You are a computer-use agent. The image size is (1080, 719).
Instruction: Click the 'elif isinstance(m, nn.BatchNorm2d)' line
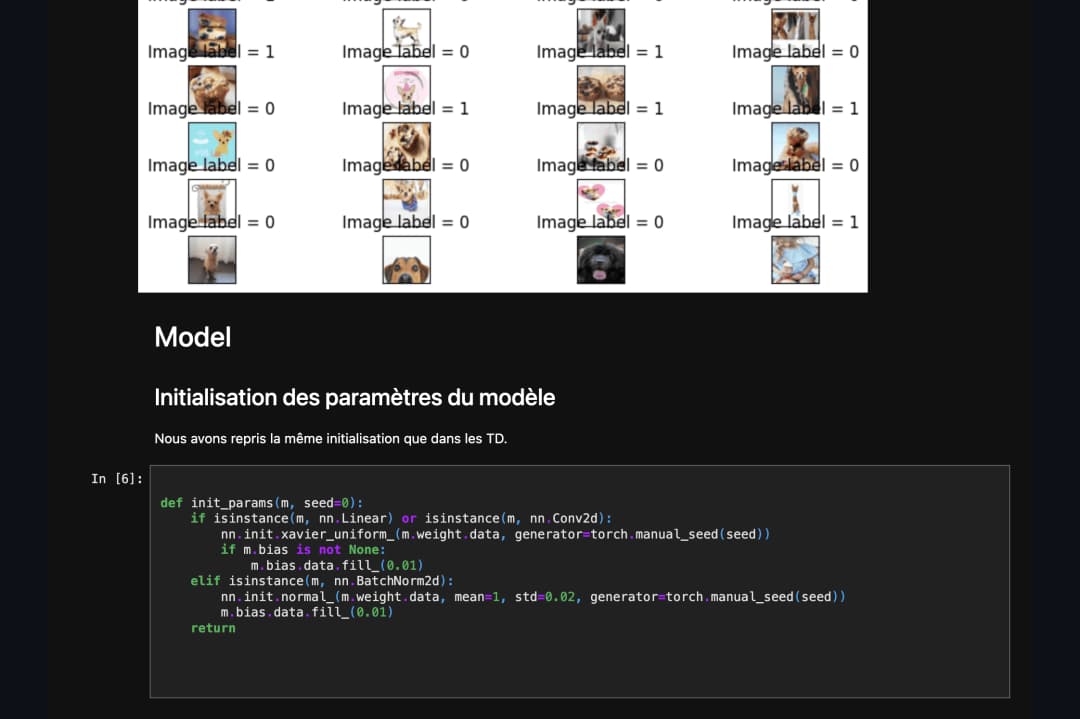[x=322, y=581]
